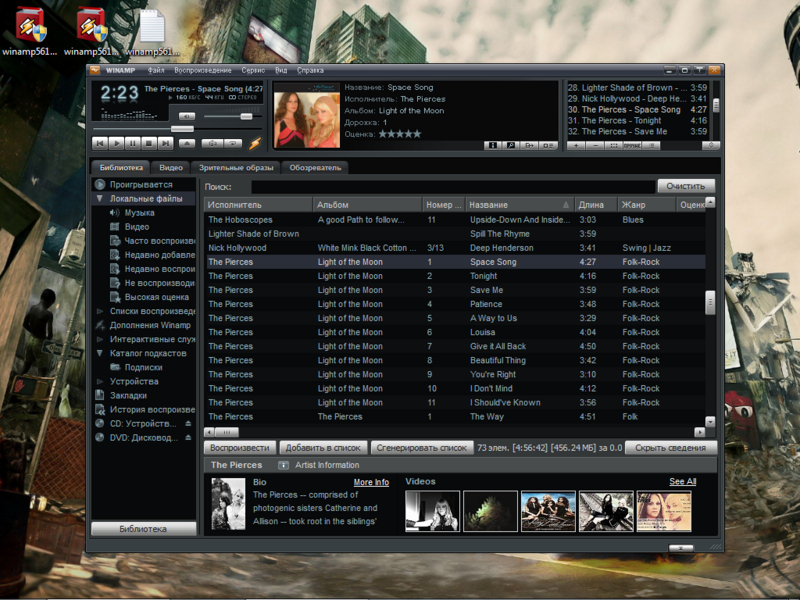The image size is (800, 600).
Task: Toggle repeat playback mode
Action: 233,143
